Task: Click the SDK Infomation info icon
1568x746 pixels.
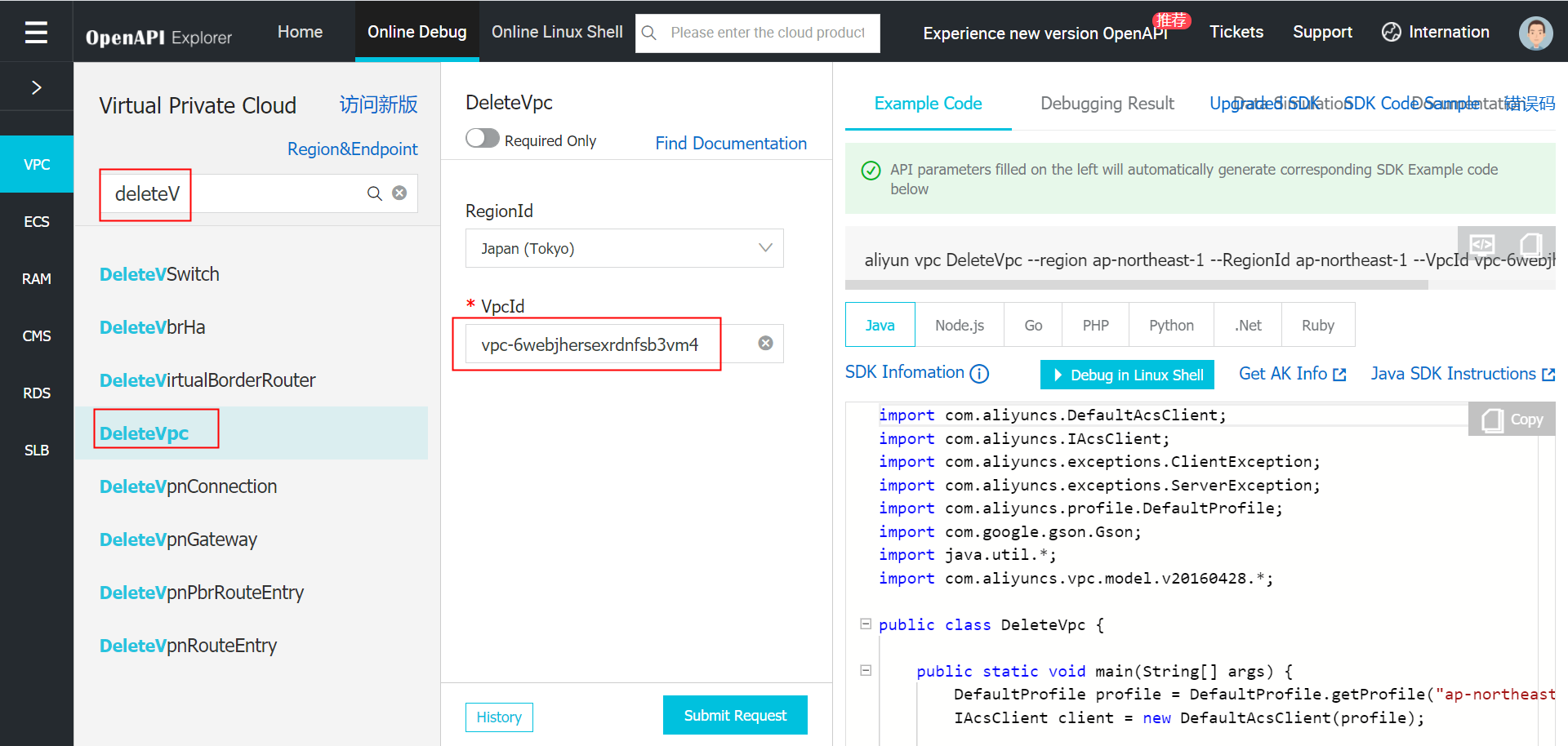Action: click(x=979, y=374)
